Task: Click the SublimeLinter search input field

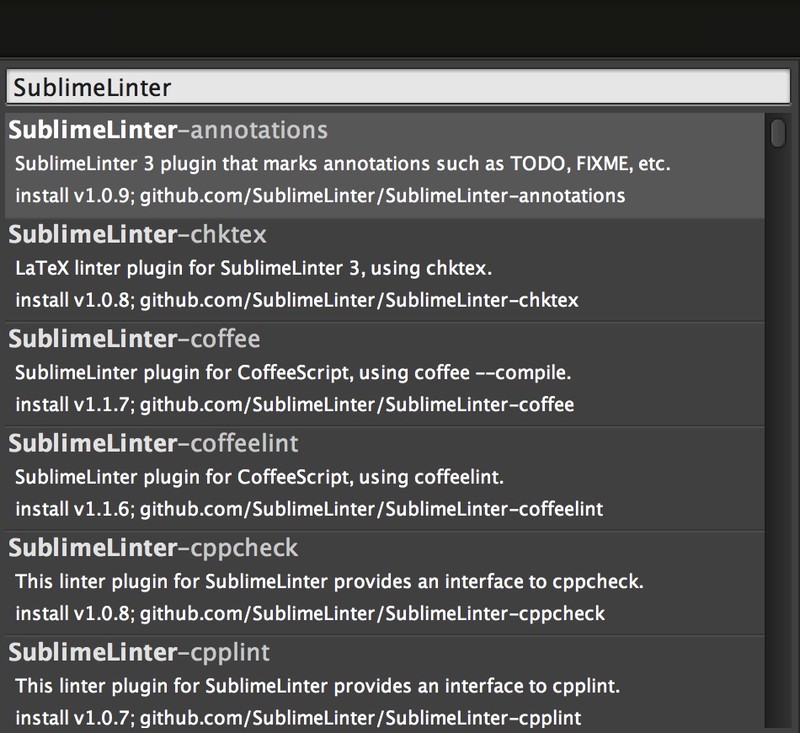Action: coord(398,87)
